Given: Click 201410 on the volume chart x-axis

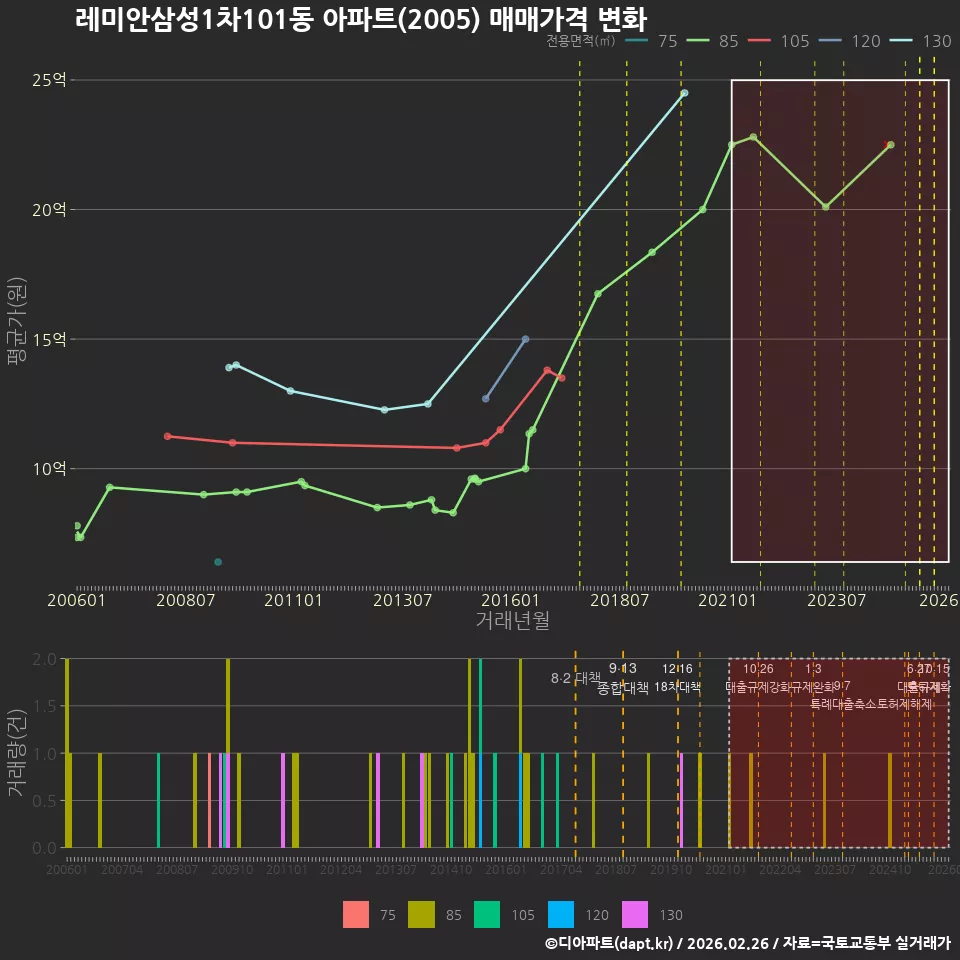Looking at the screenshot, I should (451, 869).
